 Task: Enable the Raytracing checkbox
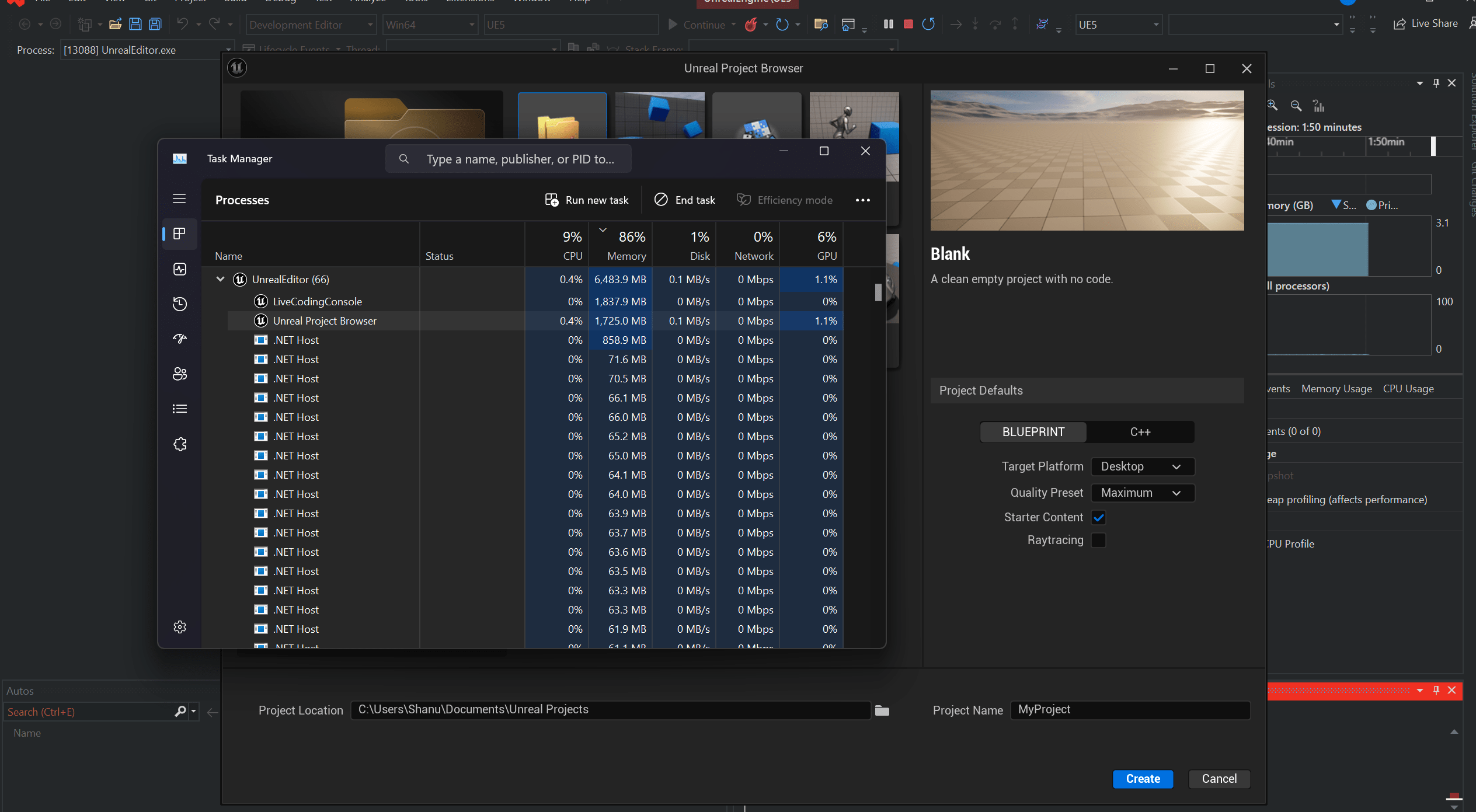1098,540
